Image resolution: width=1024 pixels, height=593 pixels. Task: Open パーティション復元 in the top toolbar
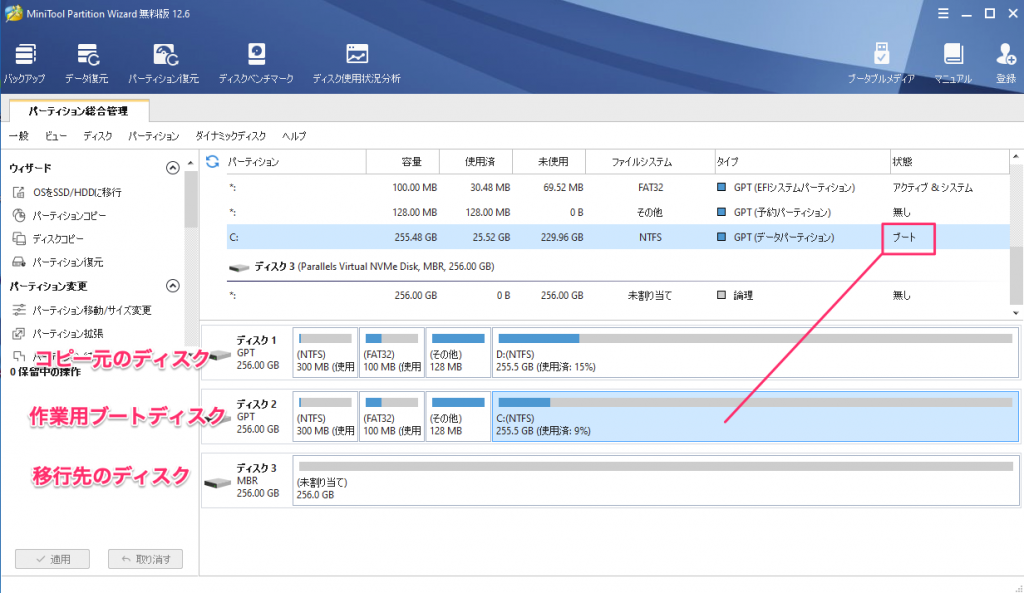click(163, 63)
